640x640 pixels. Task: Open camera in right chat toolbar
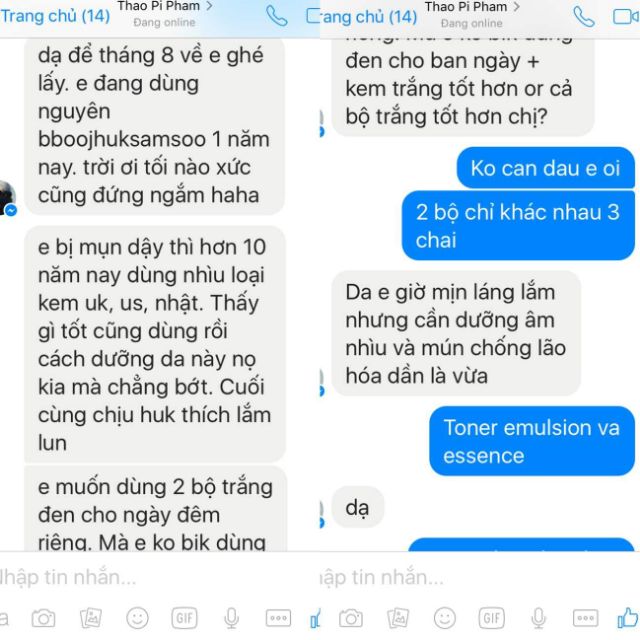click(x=351, y=618)
